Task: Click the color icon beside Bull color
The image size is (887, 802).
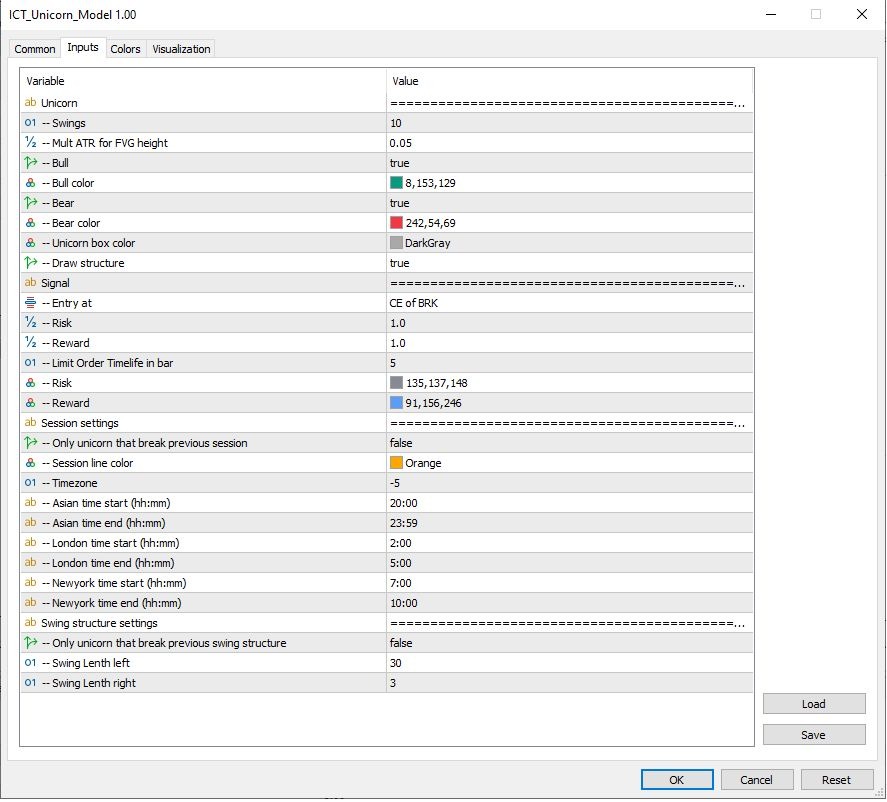Action: coord(30,183)
